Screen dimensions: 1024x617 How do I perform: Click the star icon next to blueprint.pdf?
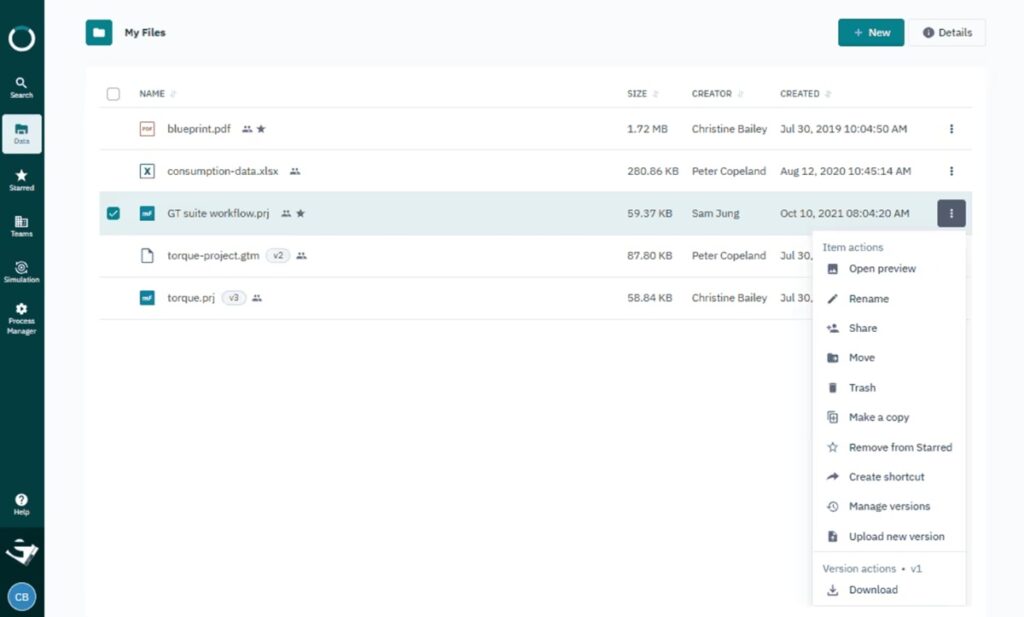click(261, 129)
